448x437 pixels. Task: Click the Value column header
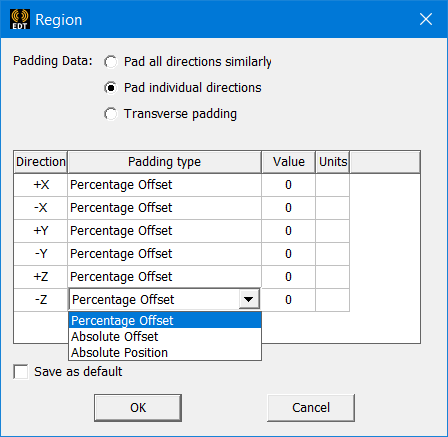click(x=288, y=162)
